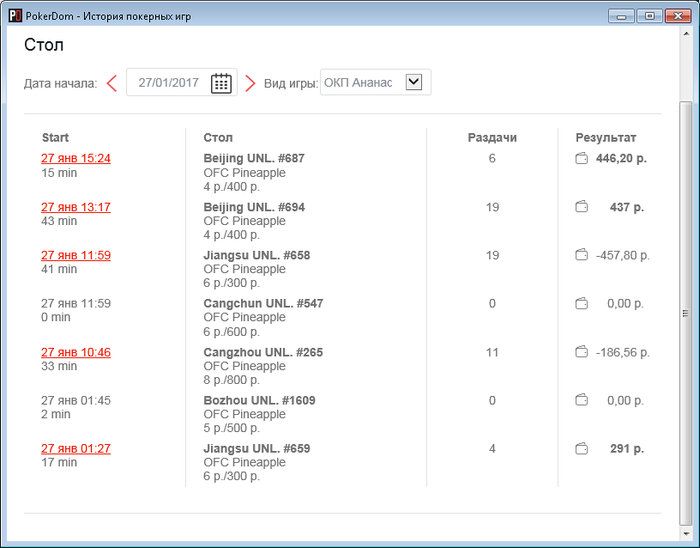Select table name Cangchun UNL. #547

click(x=263, y=303)
